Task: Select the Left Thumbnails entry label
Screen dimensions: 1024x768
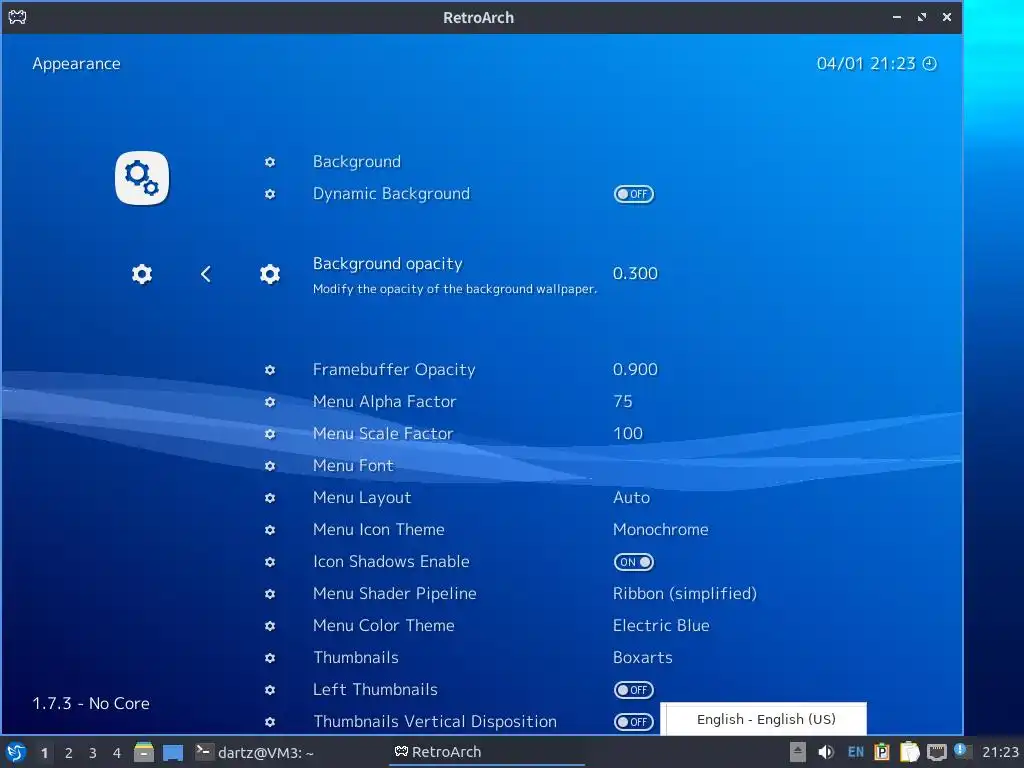Action: (x=375, y=690)
